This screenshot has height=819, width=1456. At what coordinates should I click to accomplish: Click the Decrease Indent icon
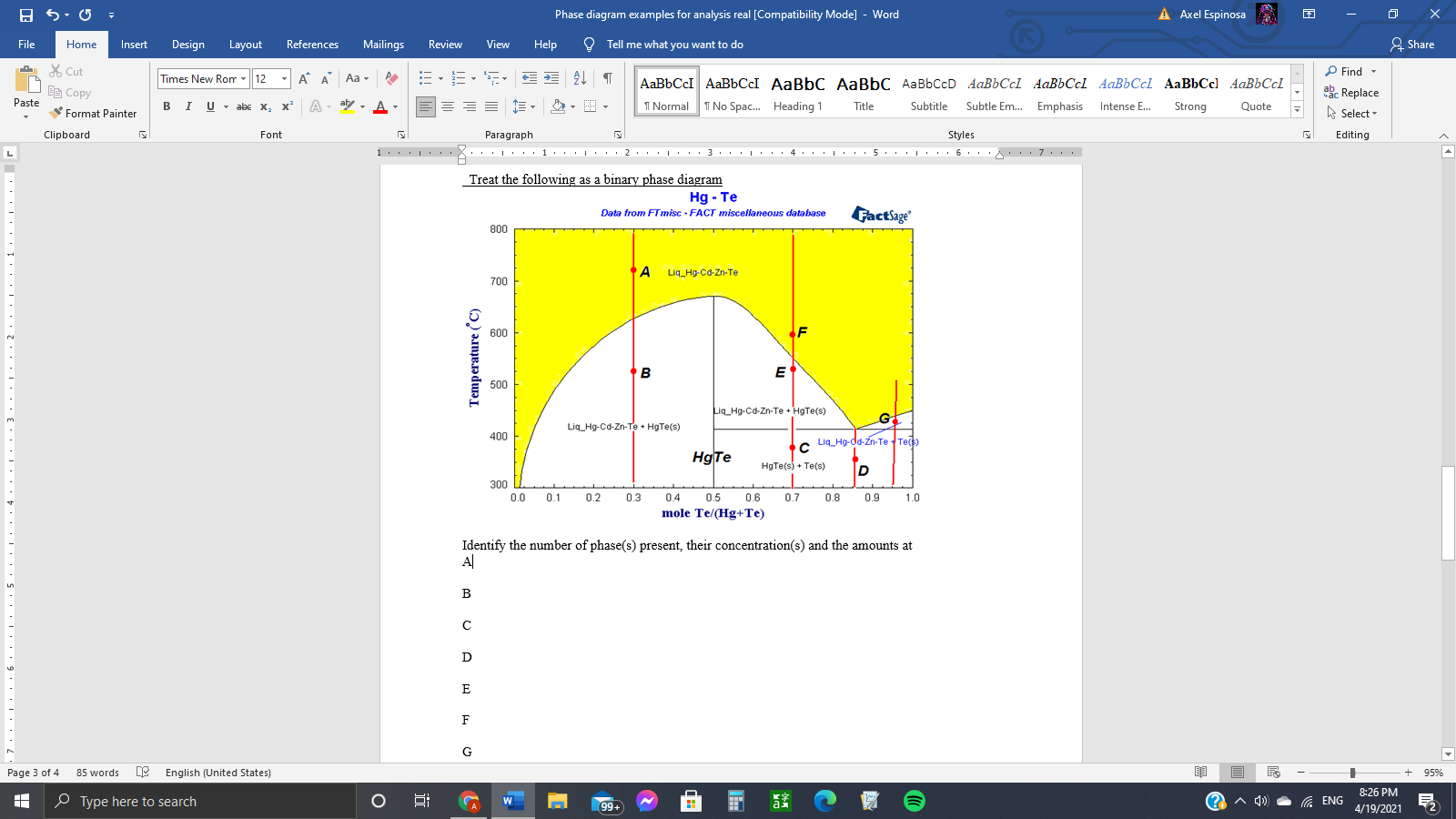(530, 78)
